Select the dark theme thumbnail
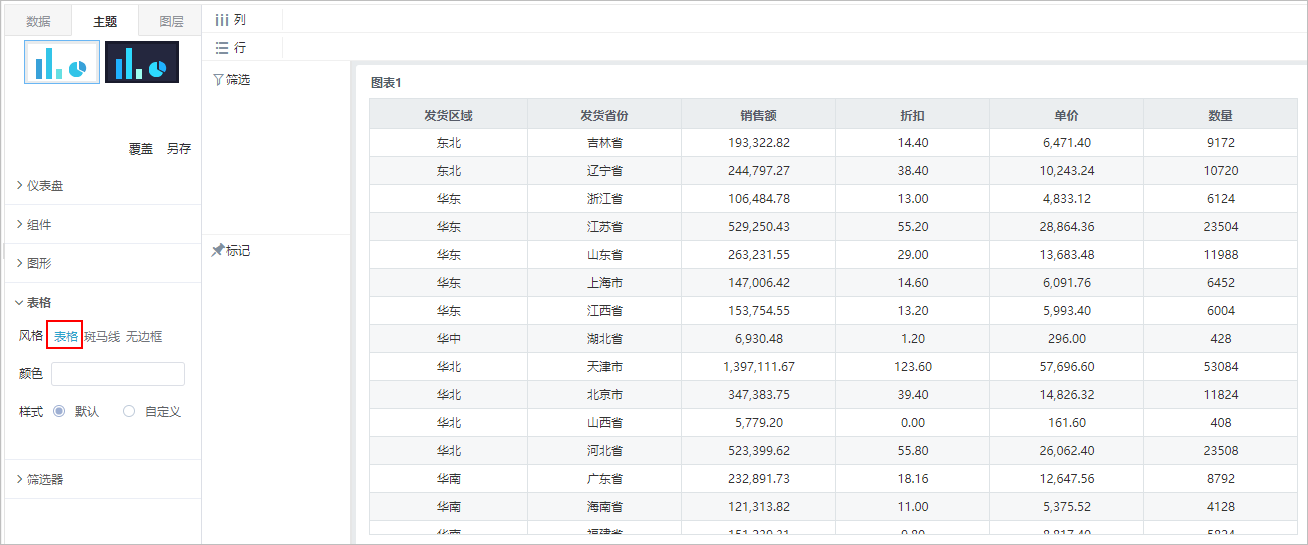Image resolution: width=1308 pixels, height=545 pixels. pyautogui.click(x=142, y=62)
